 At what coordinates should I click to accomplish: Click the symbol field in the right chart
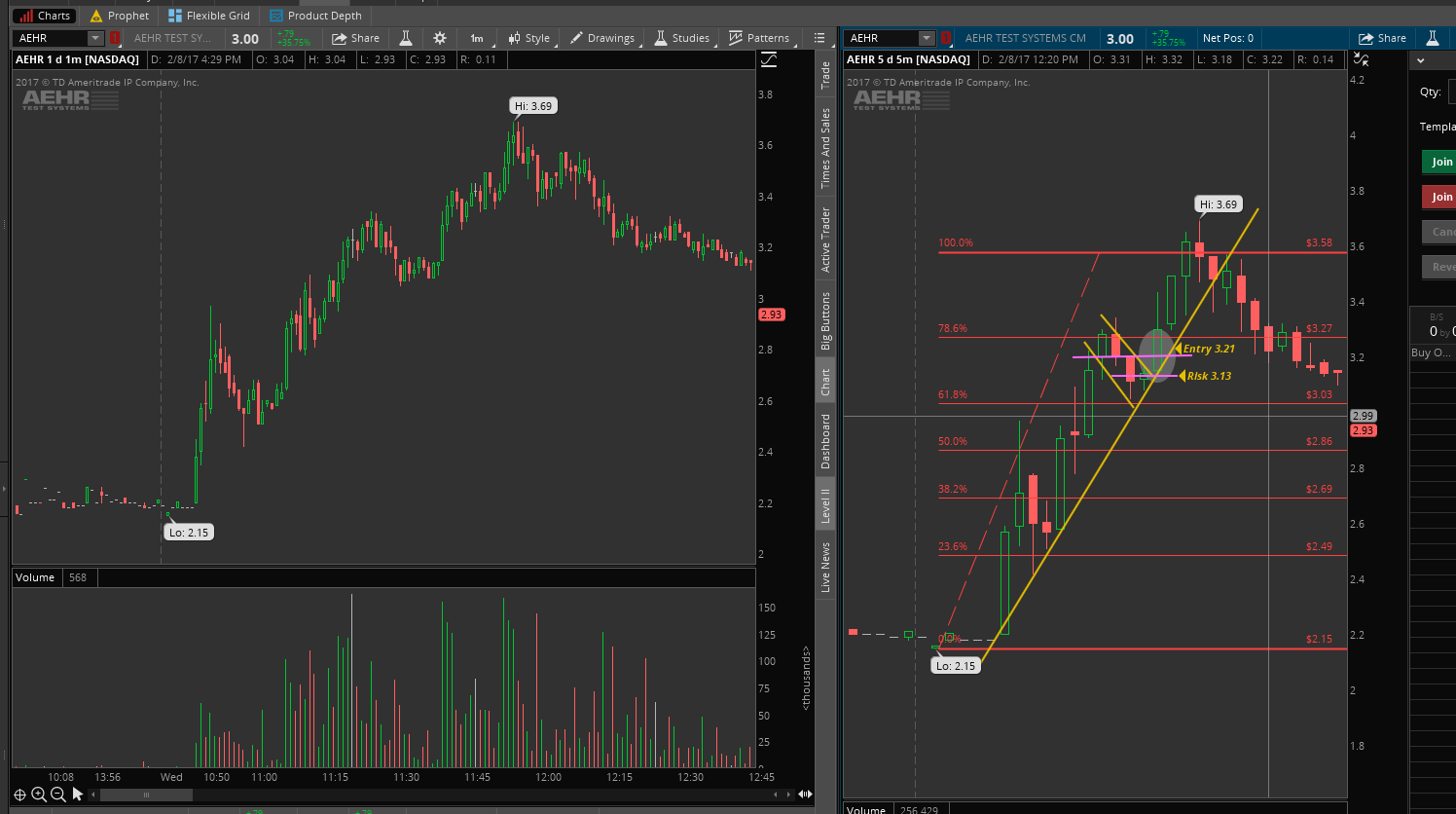point(882,38)
